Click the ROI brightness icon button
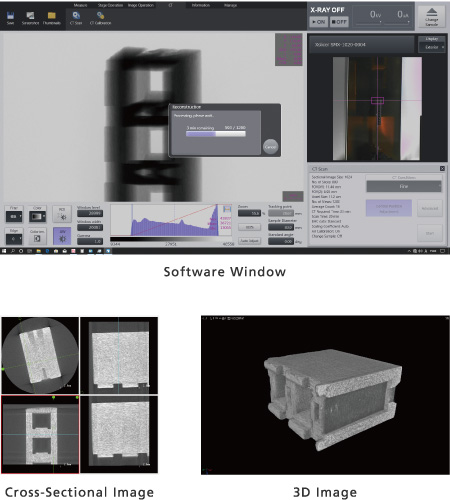 click(x=62, y=214)
